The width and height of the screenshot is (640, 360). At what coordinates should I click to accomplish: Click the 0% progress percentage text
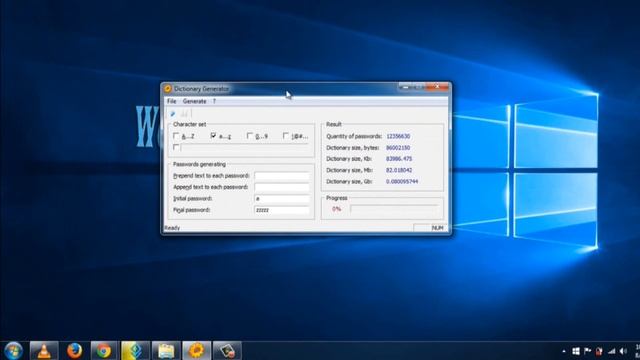click(x=336, y=209)
